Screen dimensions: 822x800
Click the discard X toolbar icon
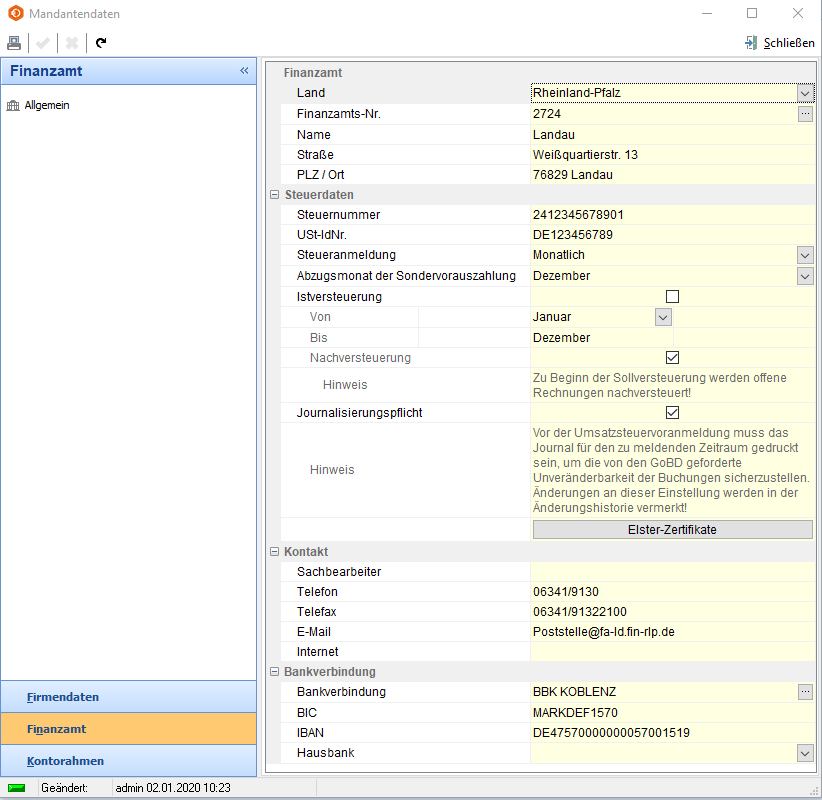coord(72,43)
